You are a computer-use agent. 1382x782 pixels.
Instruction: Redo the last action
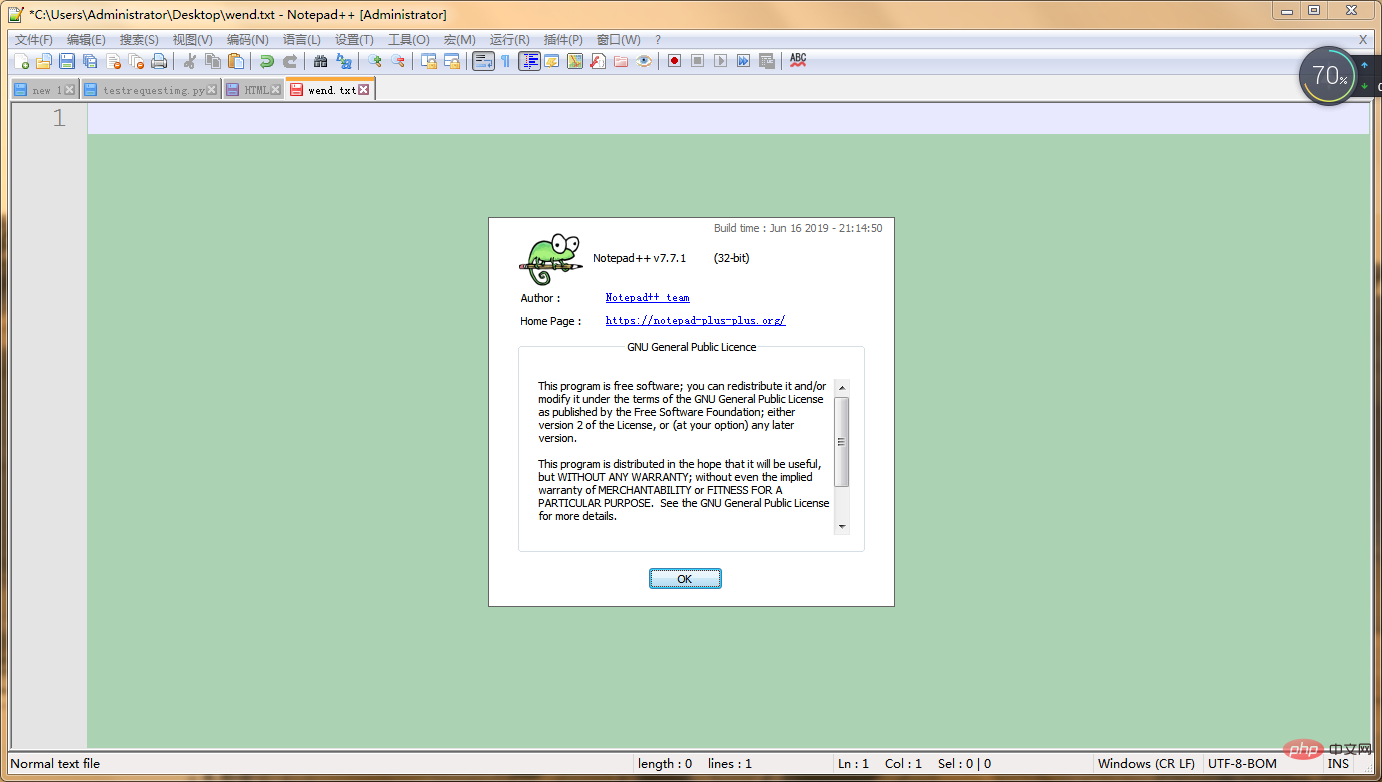[x=290, y=61]
